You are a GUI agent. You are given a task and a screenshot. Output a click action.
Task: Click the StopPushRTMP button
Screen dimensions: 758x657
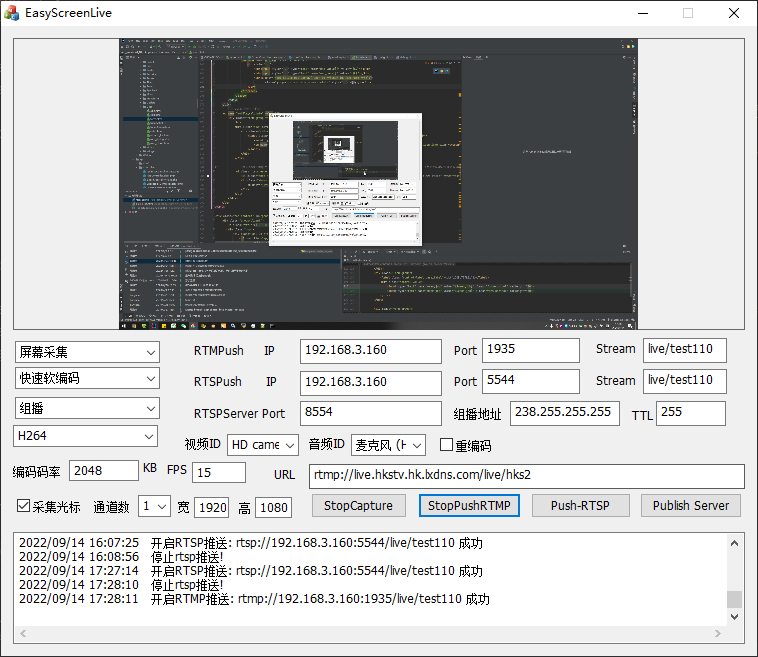[x=469, y=506]
